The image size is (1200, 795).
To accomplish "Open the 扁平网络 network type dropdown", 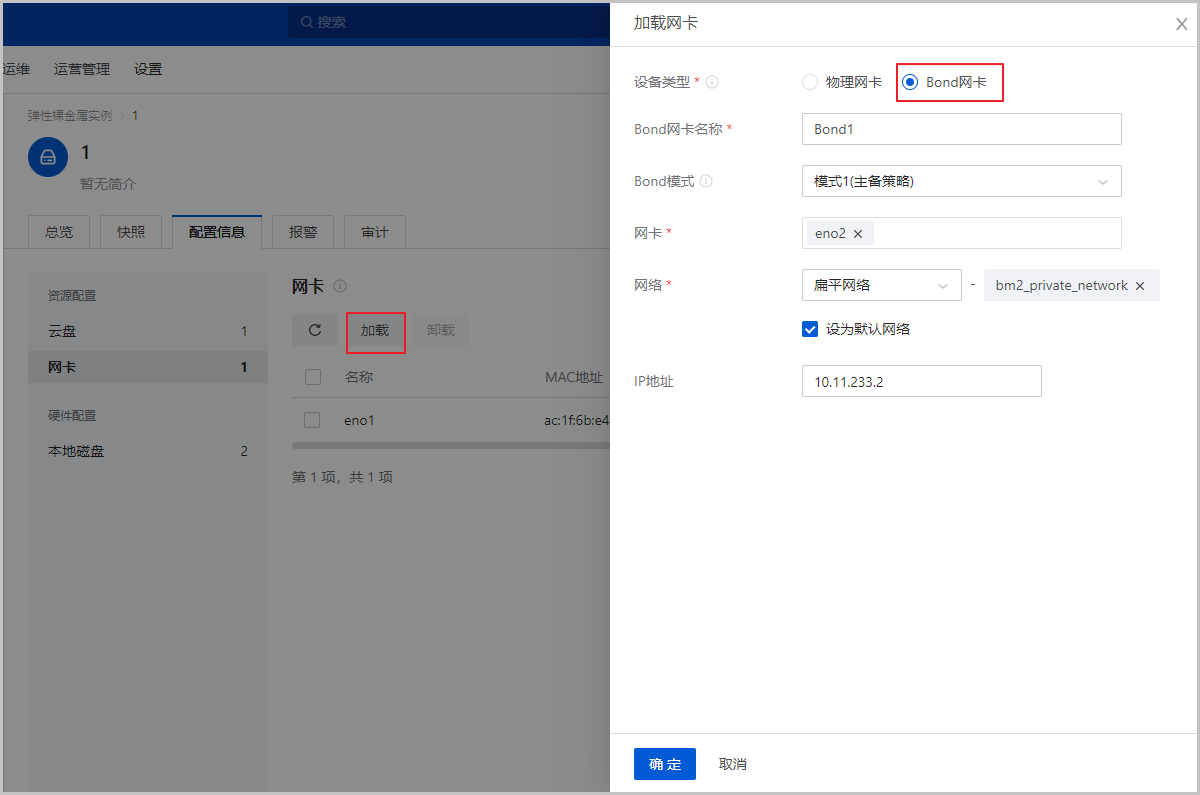I will click(x=881, y=286).
